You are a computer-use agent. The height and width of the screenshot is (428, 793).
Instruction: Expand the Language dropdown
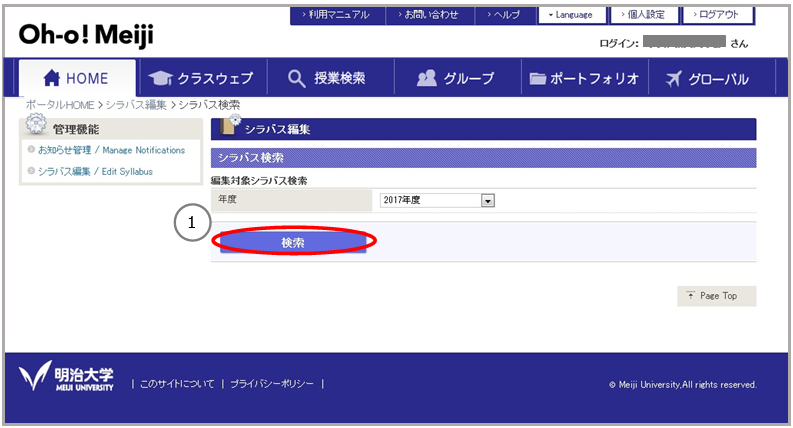tap(572, 15)
